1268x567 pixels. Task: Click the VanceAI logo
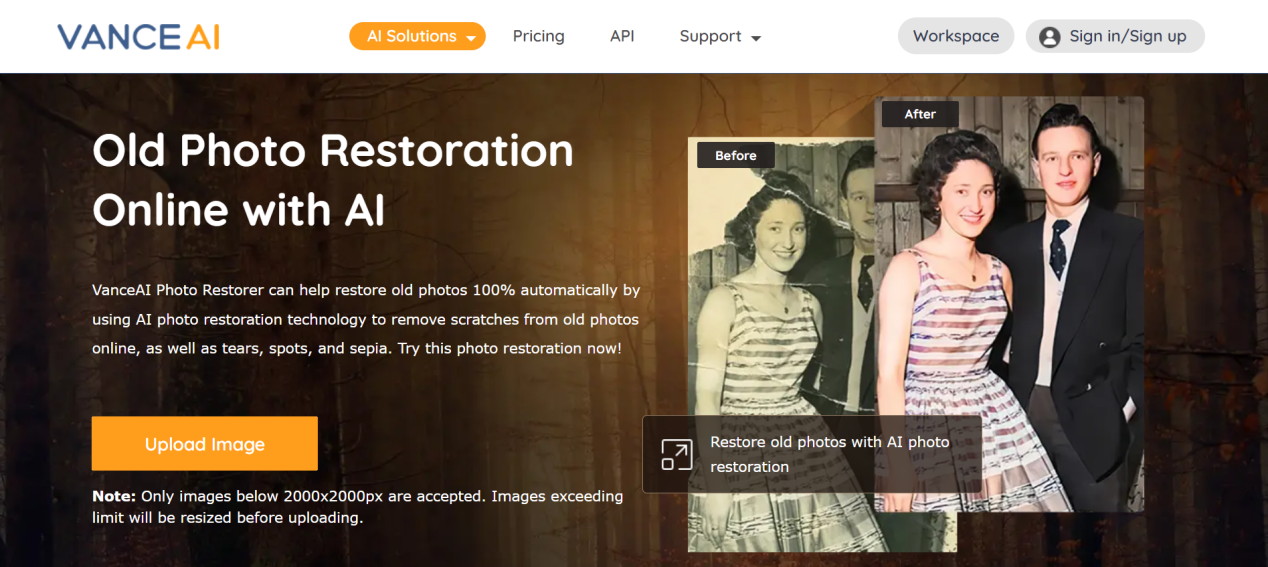coord(138,37)
